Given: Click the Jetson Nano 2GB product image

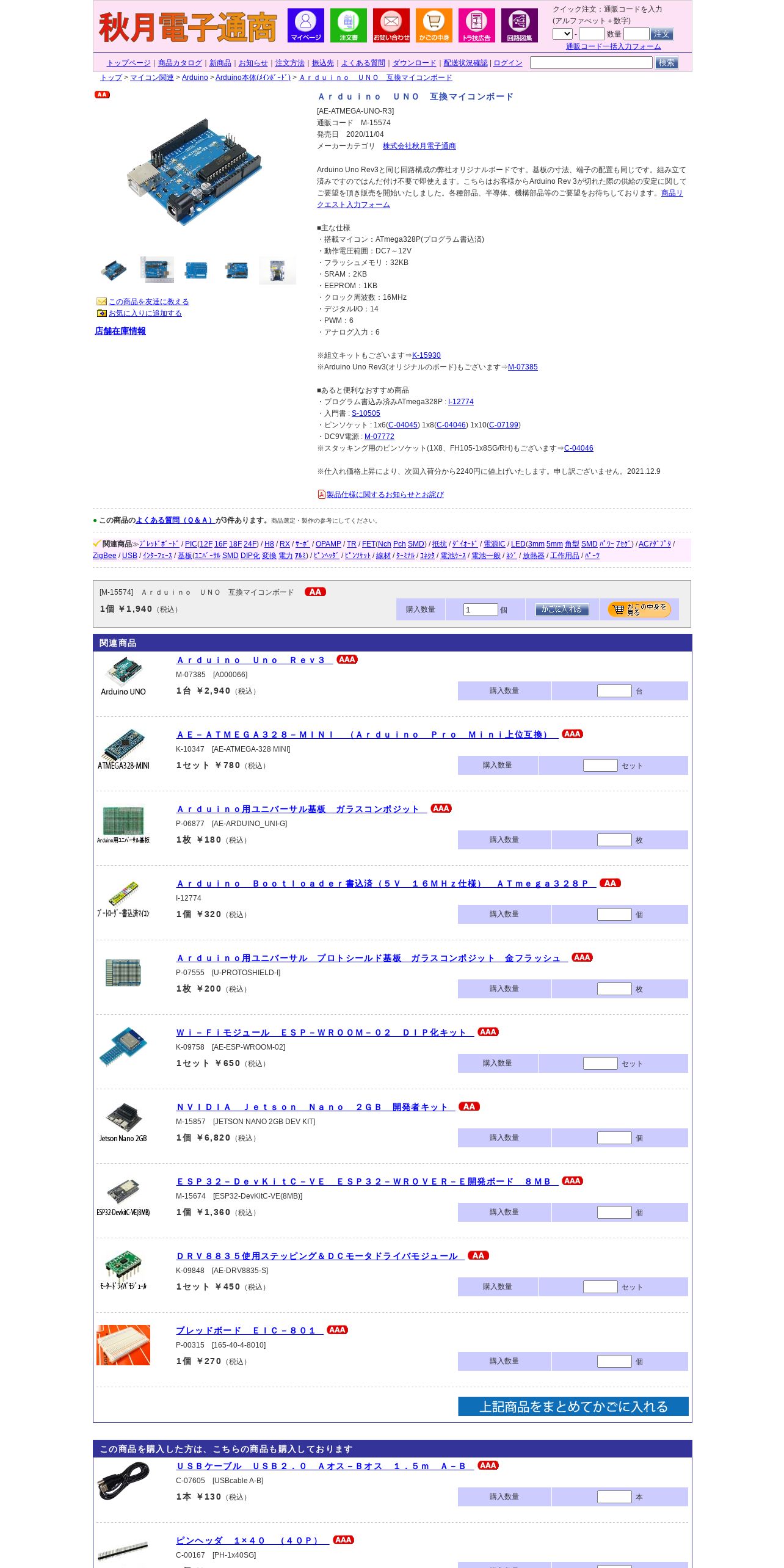Looking at the screenshot, I should (123, 1122).
